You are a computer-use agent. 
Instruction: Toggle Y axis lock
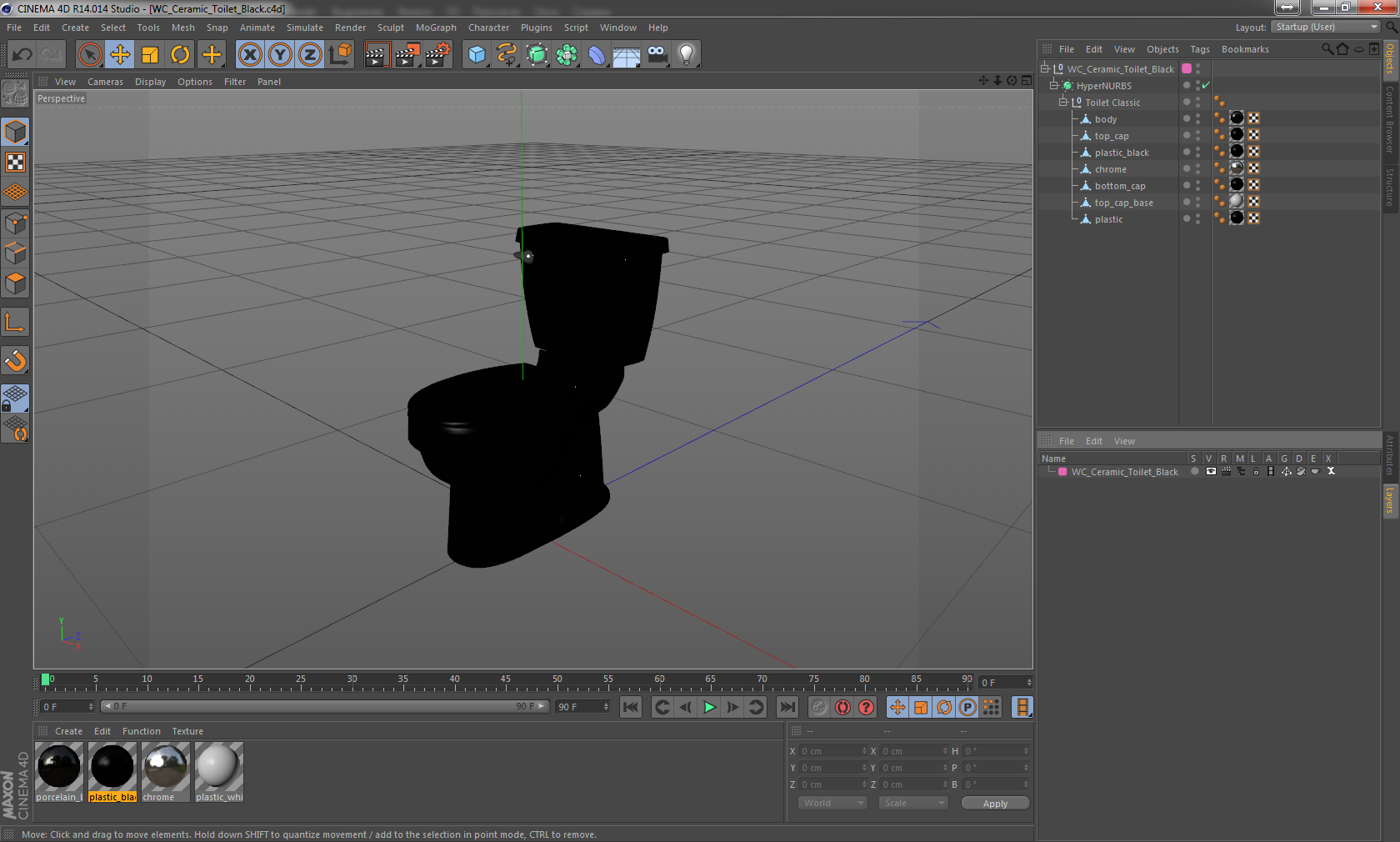tap(280, 55)
